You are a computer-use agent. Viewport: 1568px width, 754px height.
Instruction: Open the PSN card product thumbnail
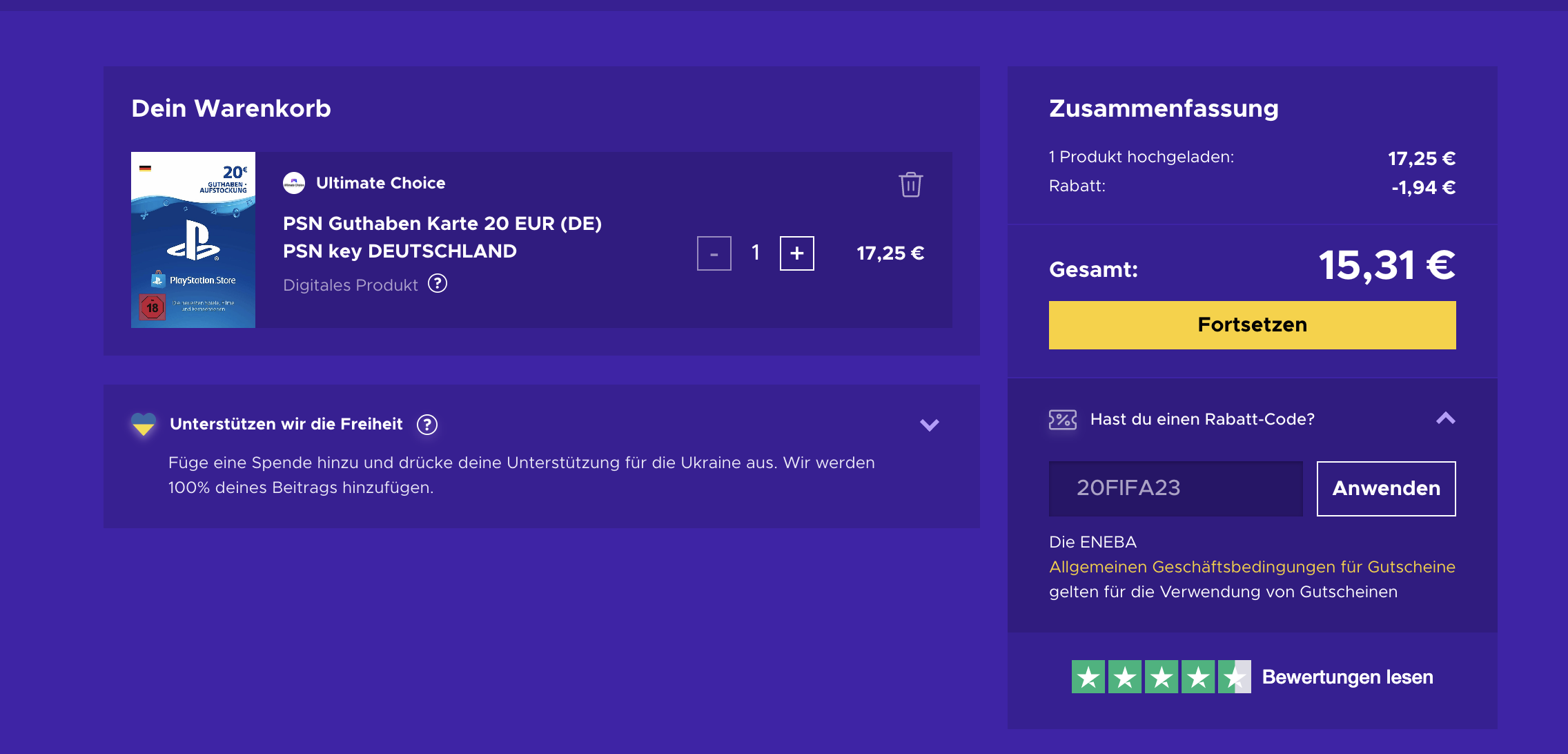click(193, 240)
